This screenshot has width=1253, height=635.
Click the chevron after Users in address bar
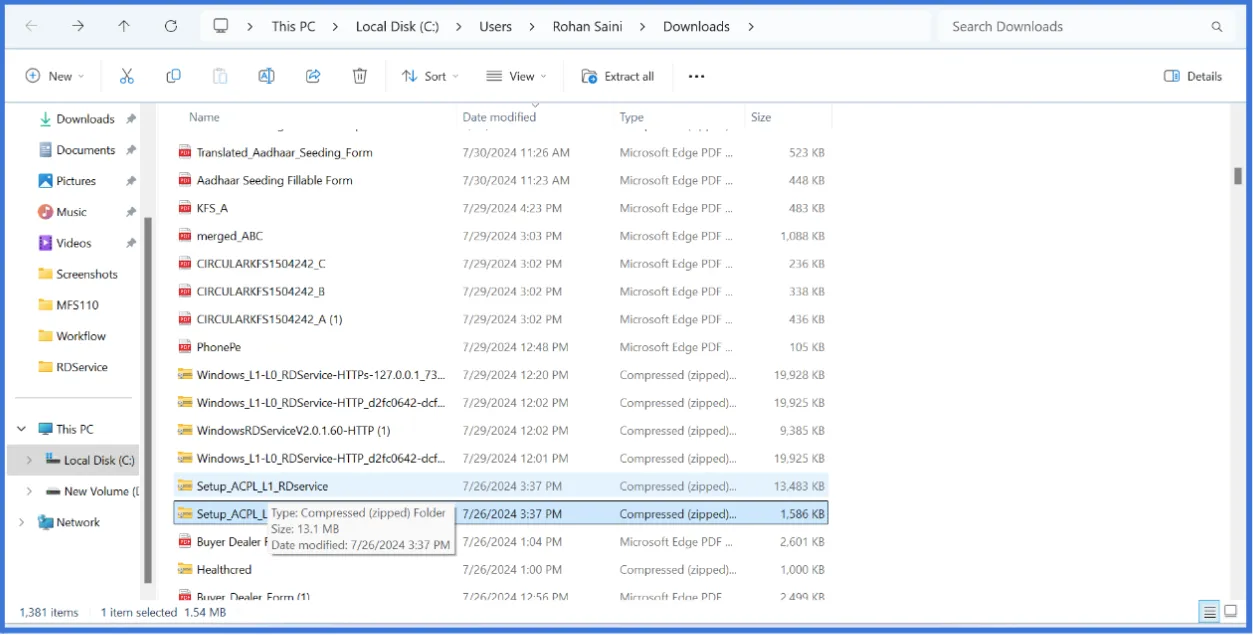(531, 27)
